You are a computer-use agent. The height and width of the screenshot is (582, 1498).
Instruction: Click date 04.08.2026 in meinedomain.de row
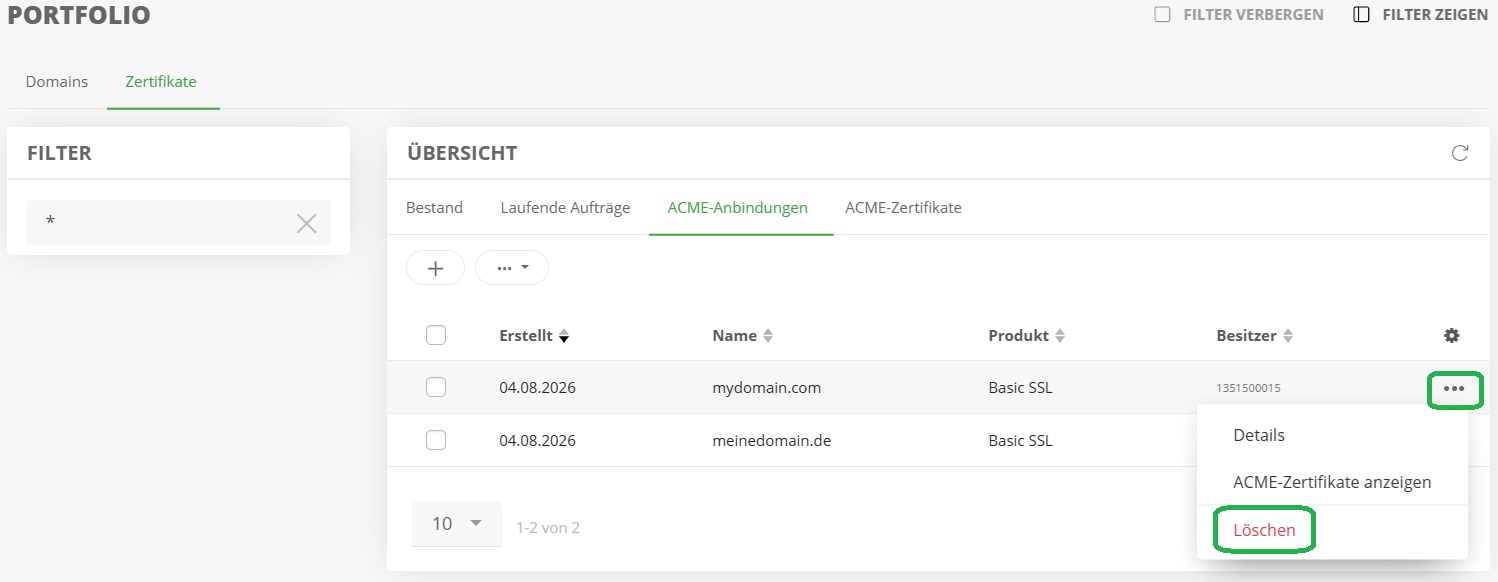click(x=538, y=440)
